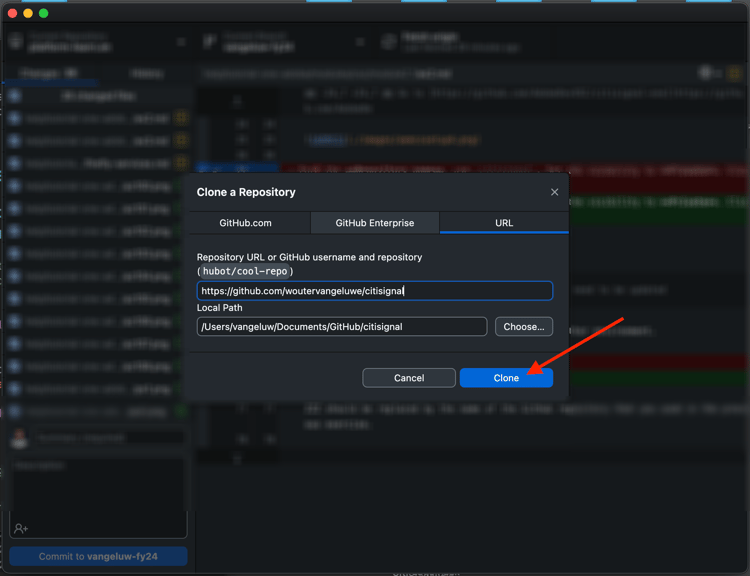Cancel the clone dialog
The width and height of the screenshot is (750, 576).
point(409,378)
